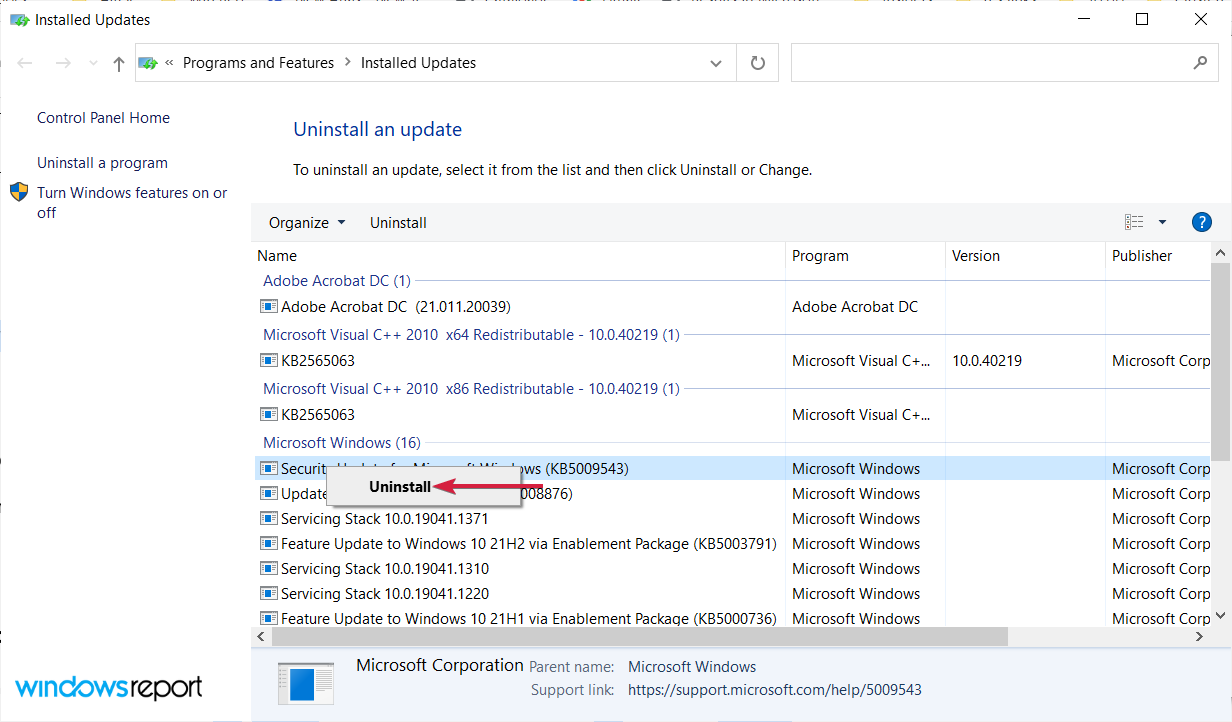Maximize the Installed Updates window
The height and width of the screenshot is (722, 1232).
[x=1142, y=19]
